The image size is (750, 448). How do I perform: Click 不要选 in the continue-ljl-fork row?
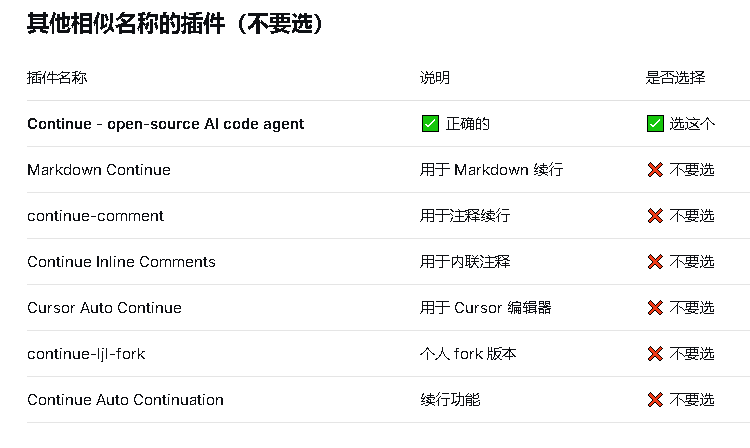[x=692, y=354]
